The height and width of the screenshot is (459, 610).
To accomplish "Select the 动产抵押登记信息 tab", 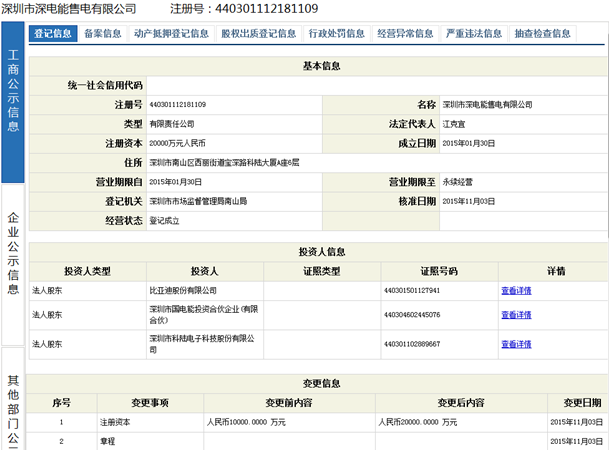I will pyautogui.click(x=171, y=34).
